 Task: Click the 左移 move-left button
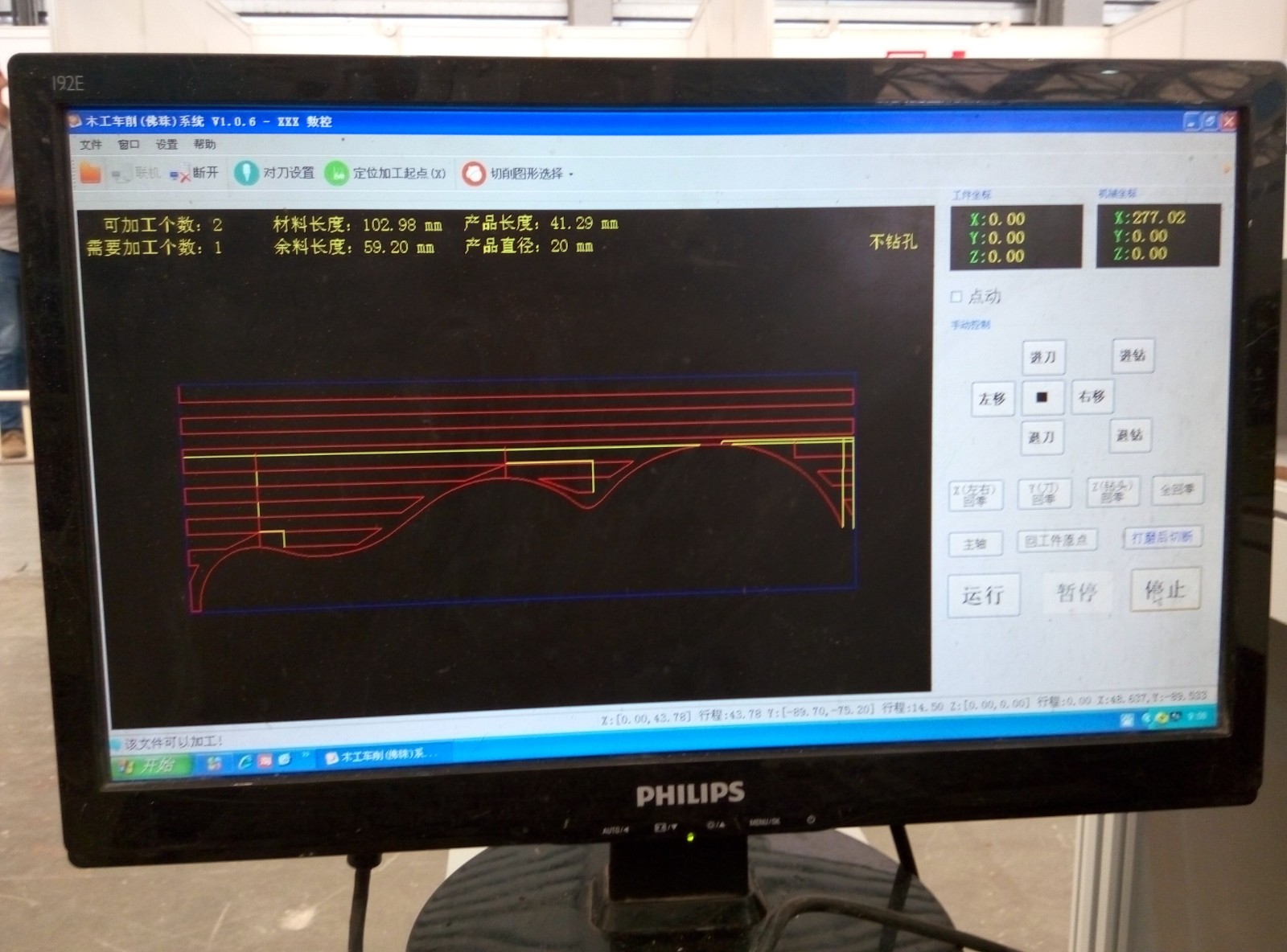tap(992, 398)
